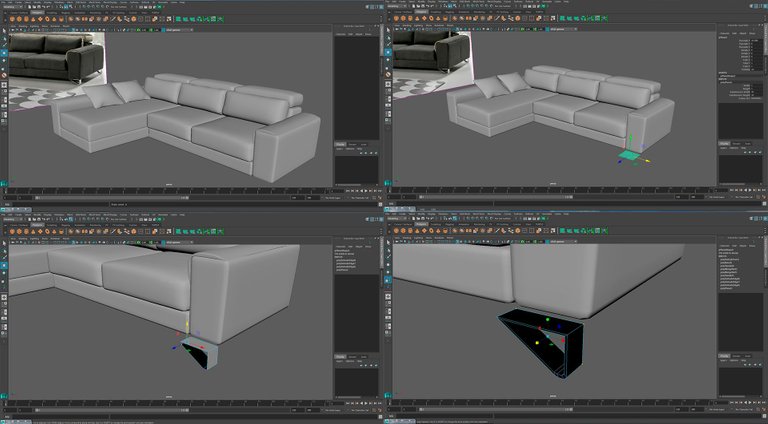Click save scene icon, gizmo-free sofa window status line
Image resolution: width=768 pixels, height=424 pixels.
39,6
